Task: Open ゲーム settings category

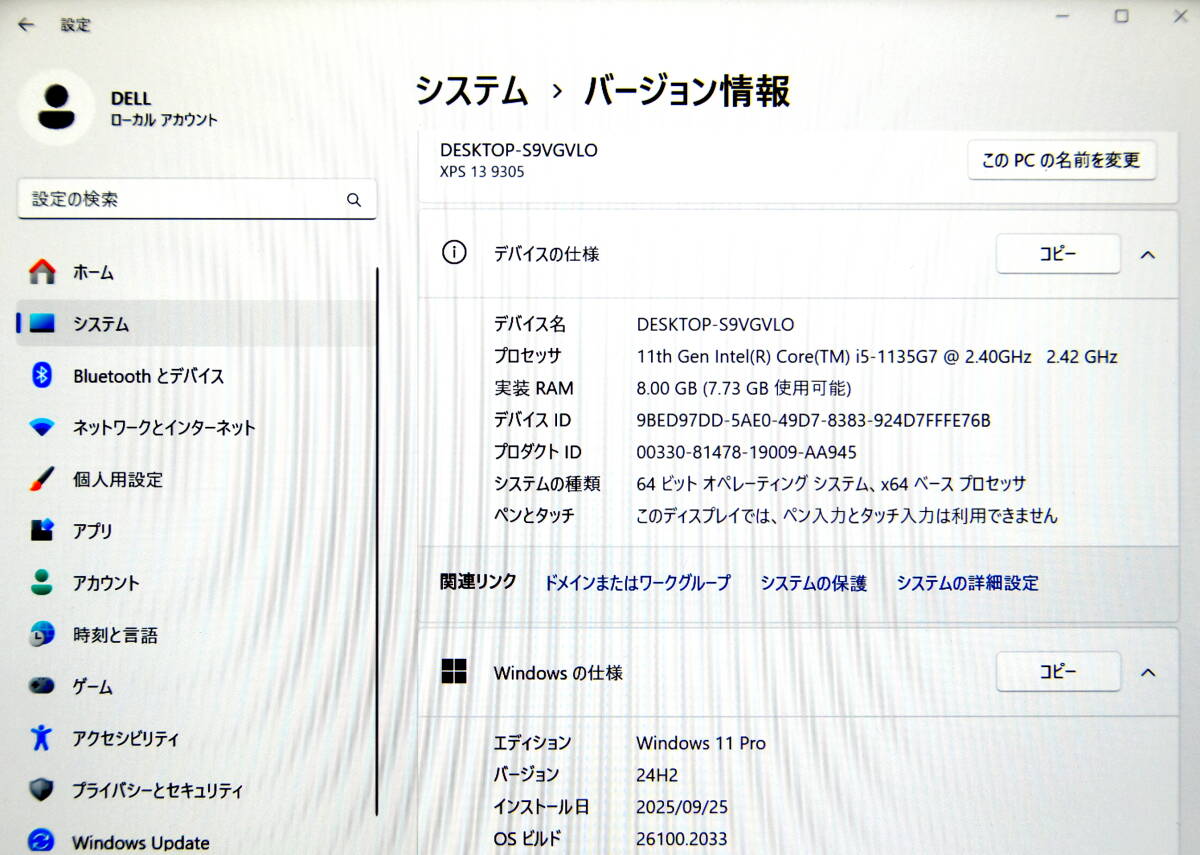Action: point(196,687)
